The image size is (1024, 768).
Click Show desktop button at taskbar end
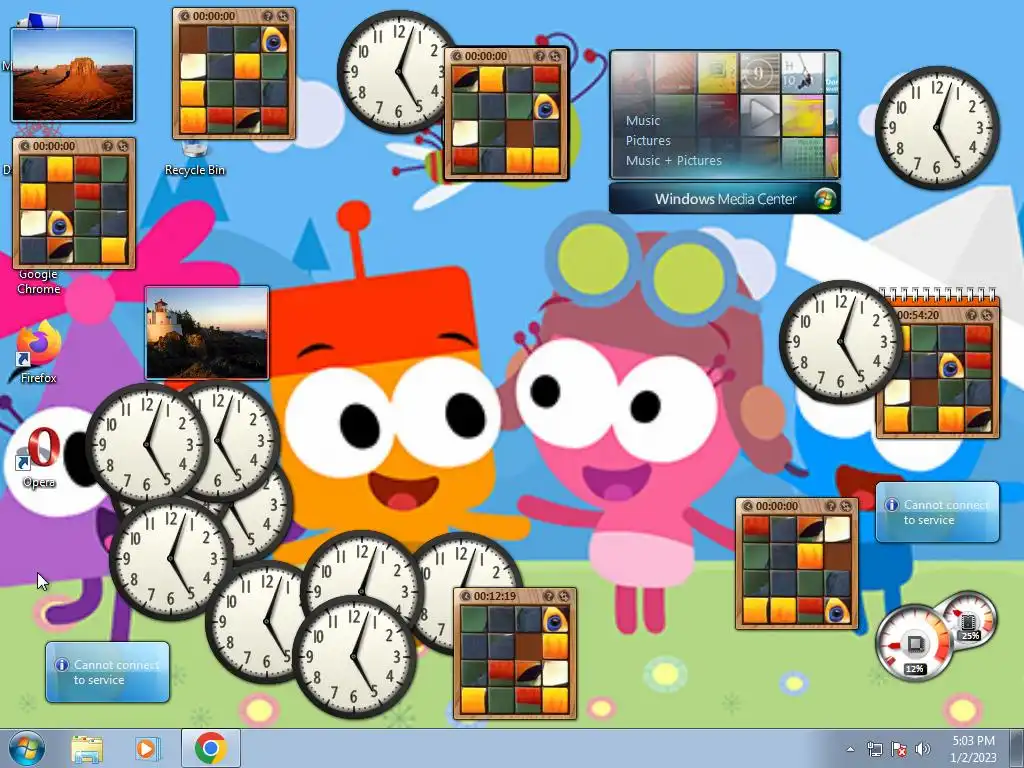tap(1017, 749)
